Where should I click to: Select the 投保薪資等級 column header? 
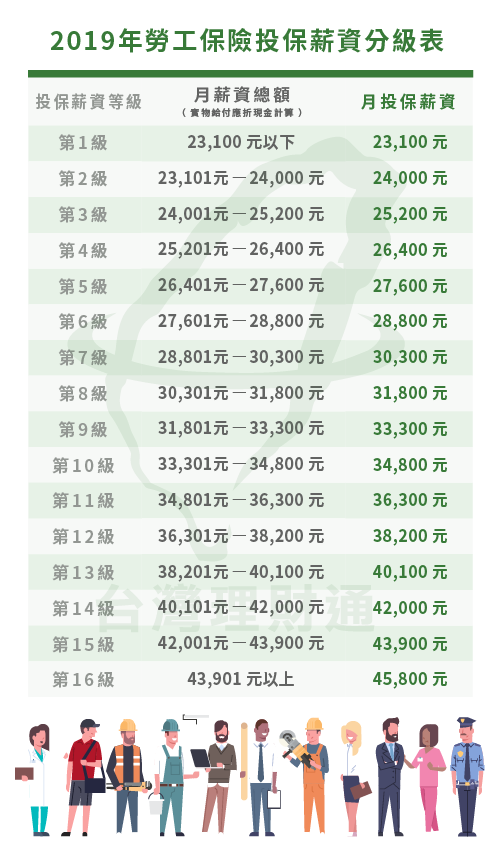[x=89, y=101]
